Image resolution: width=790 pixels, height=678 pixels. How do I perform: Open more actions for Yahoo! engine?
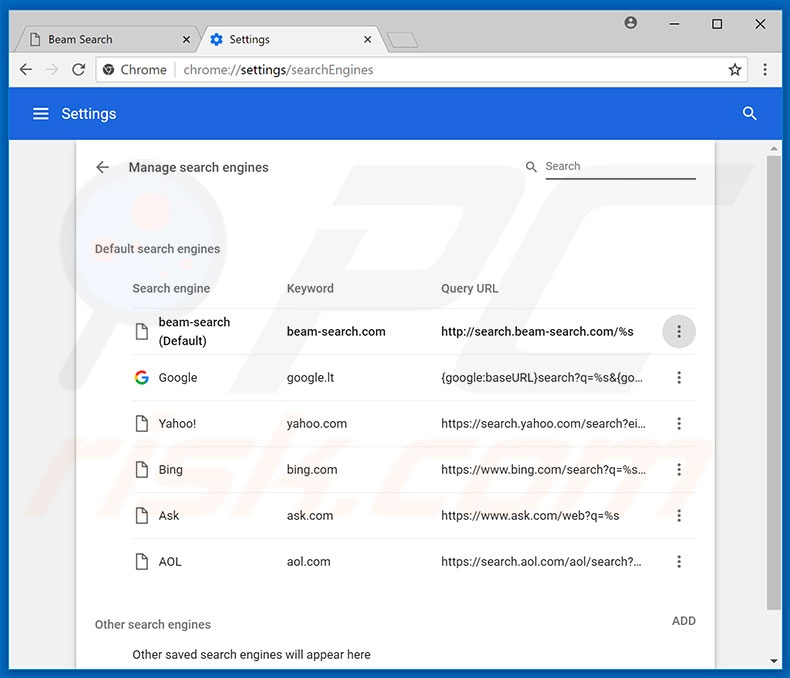click(679, 424)
